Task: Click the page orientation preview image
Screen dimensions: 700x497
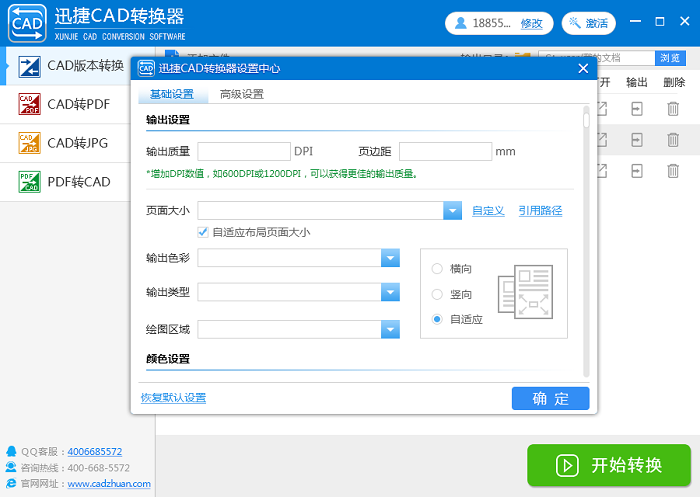Action: coord(525,292)
